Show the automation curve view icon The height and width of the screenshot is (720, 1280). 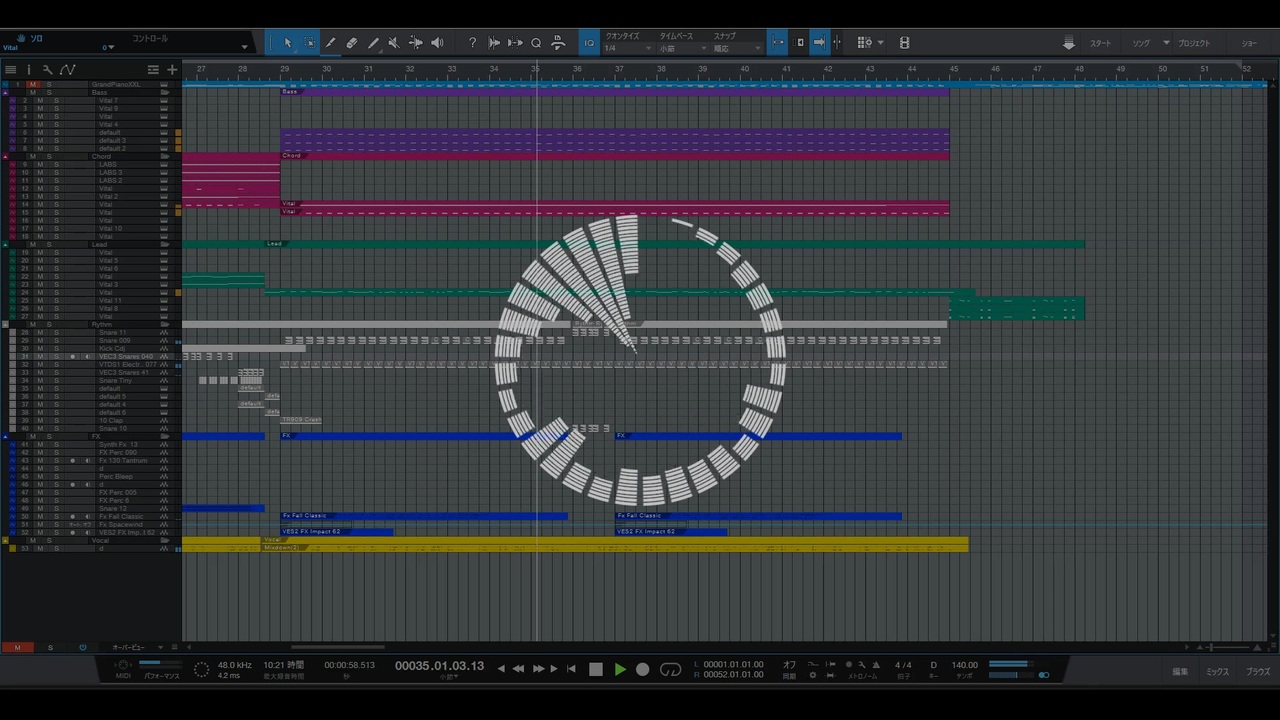pos(67,69)
